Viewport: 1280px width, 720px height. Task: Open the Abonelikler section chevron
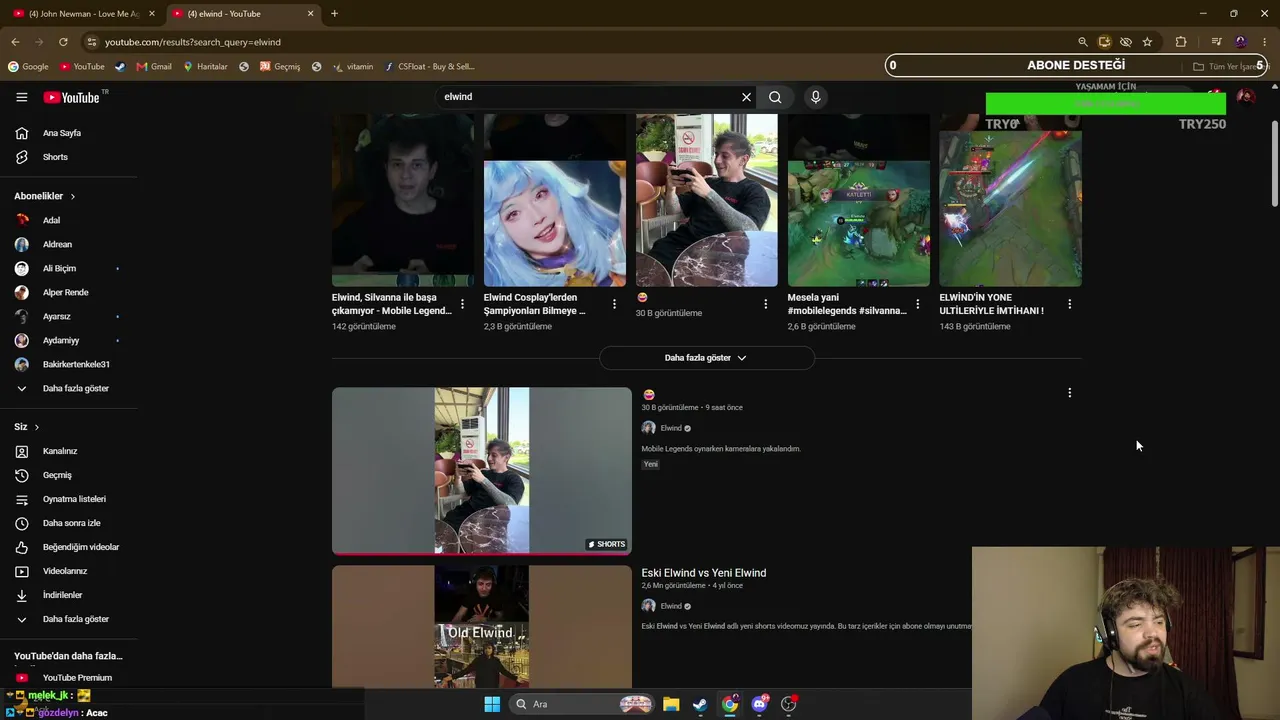[73, 196]
